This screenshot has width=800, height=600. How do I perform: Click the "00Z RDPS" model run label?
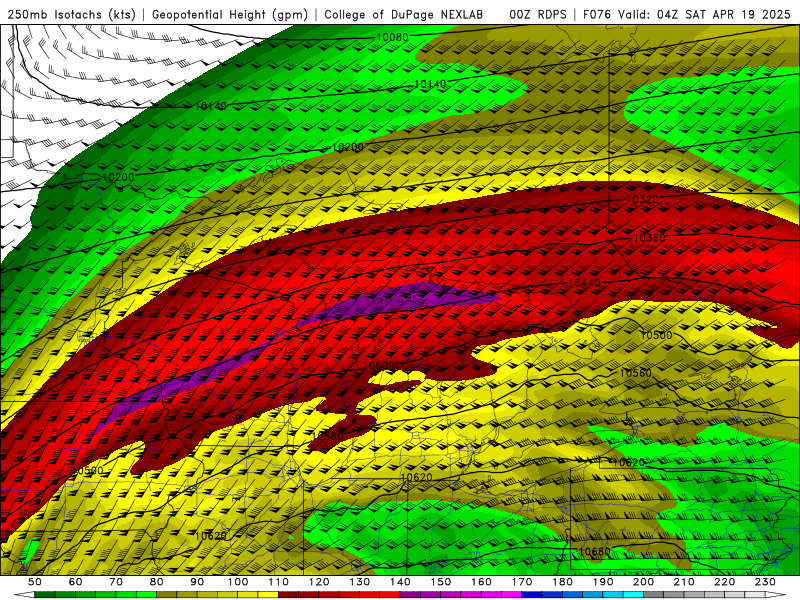point(538,14)
